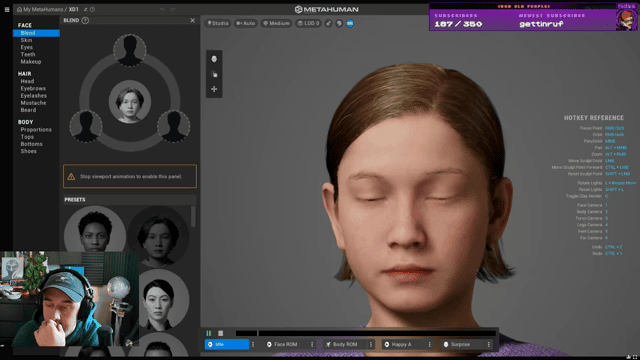This screenshot has height=360, width=640.
Task: Open the Bottoms clothing section
Action: [x=32, y=144]
